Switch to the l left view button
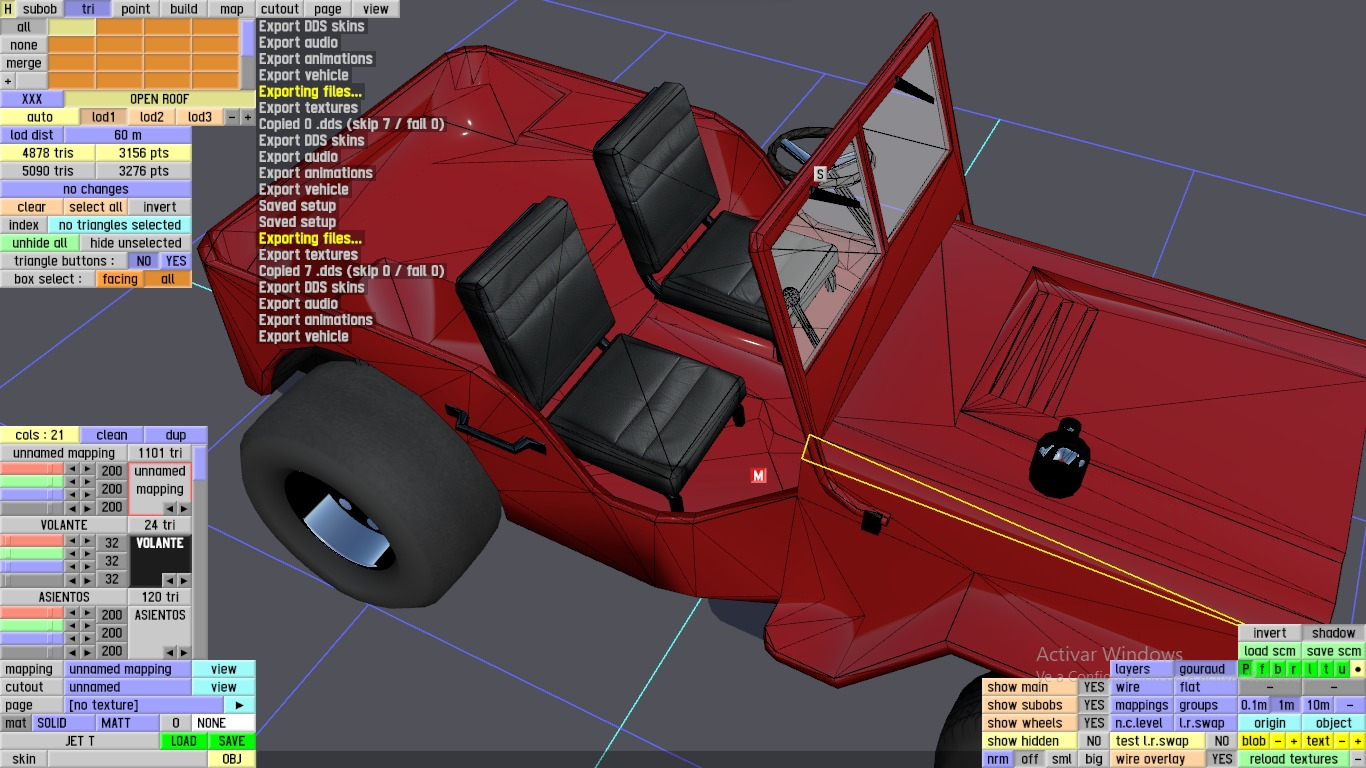The width and height of the screenshot is (1366, 768). (1310, 669)
